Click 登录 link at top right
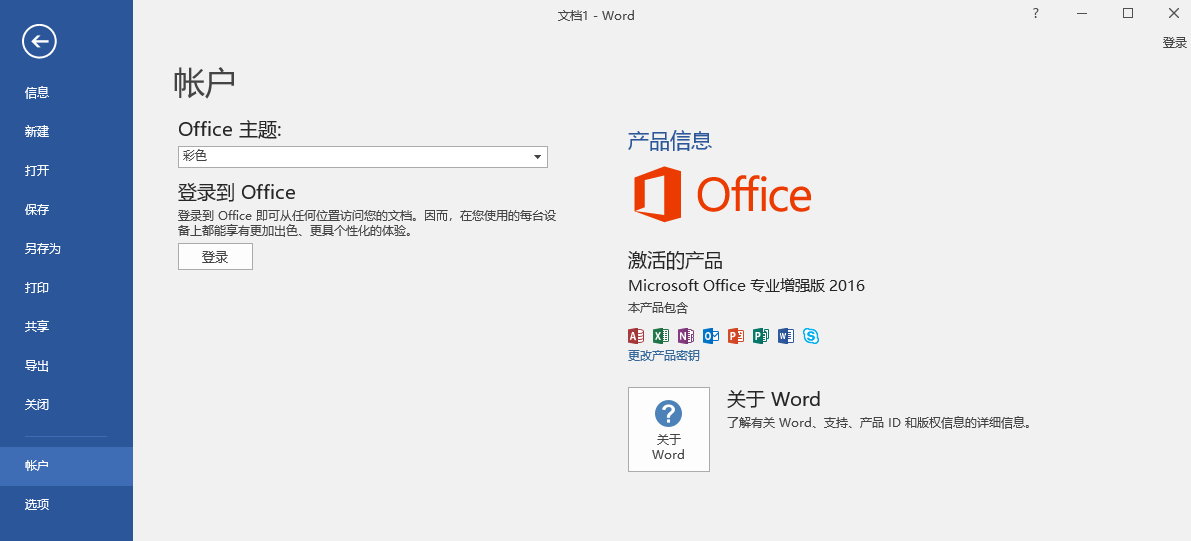 (x=1174, y=43)
